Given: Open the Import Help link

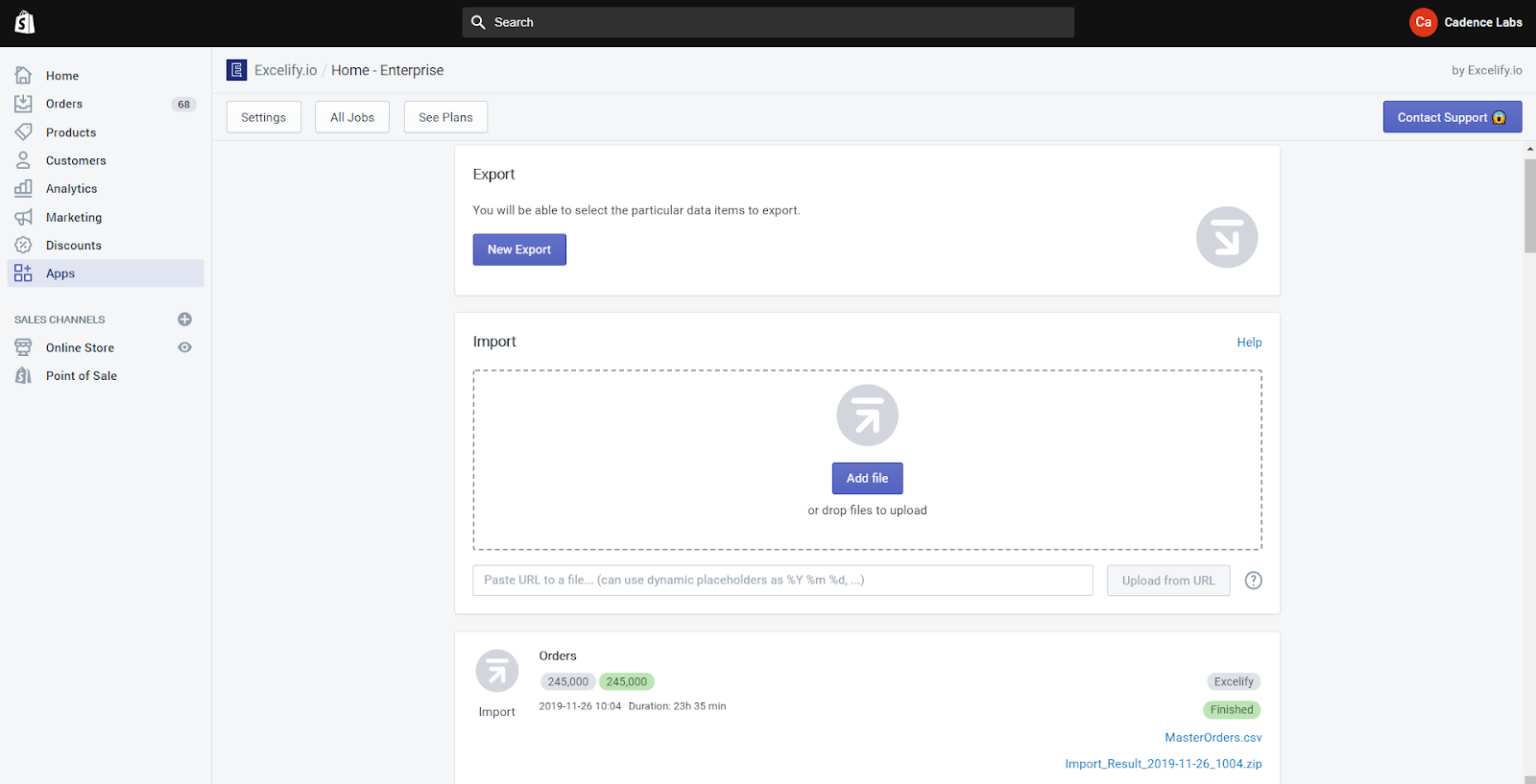Looking at the screenshot, I should [x=1249, y=343].
